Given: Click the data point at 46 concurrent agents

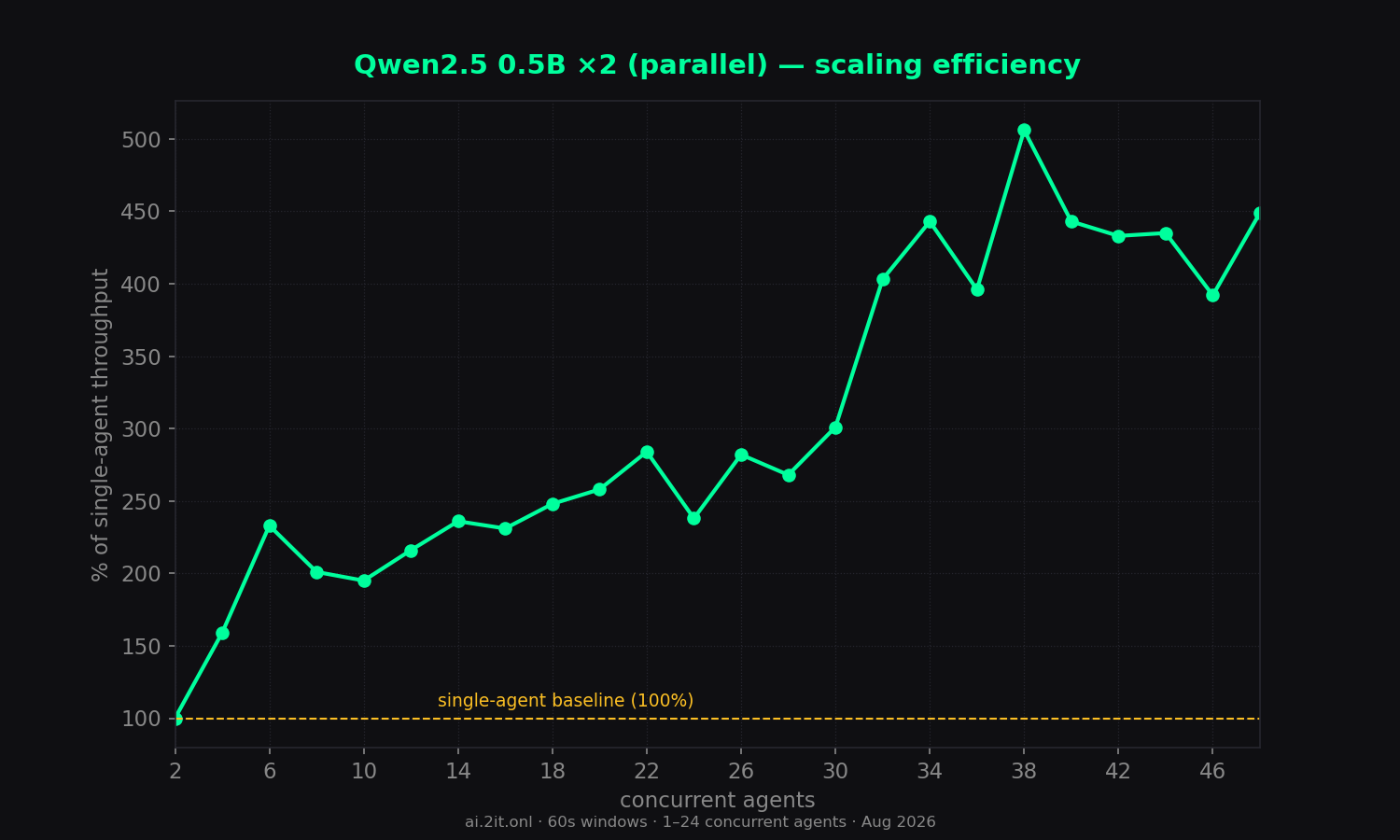Looking at the screenshot, I should [1212, 295].
